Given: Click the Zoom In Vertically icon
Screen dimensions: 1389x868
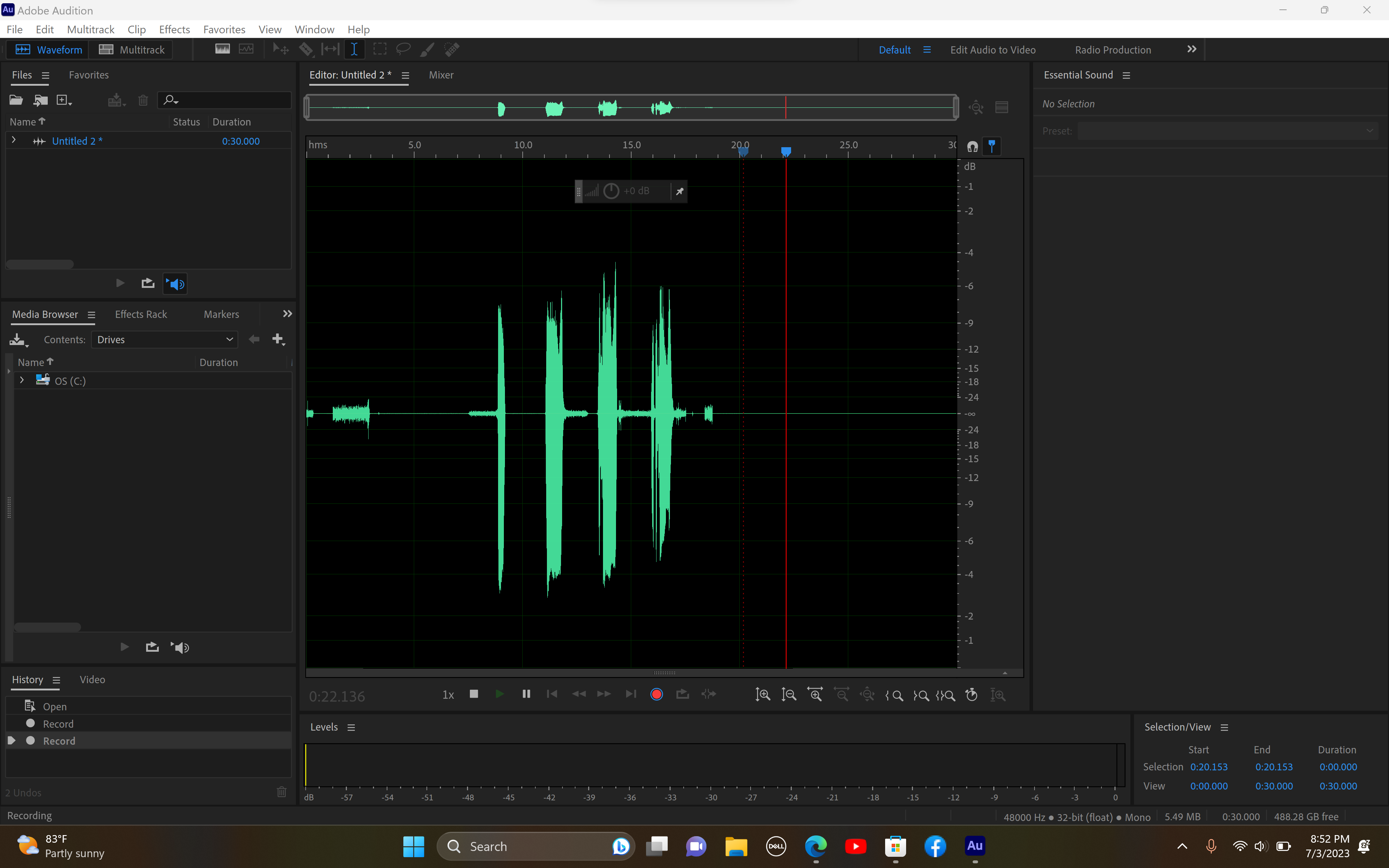Looking at the screenshot, I should (x=762, y=695).
